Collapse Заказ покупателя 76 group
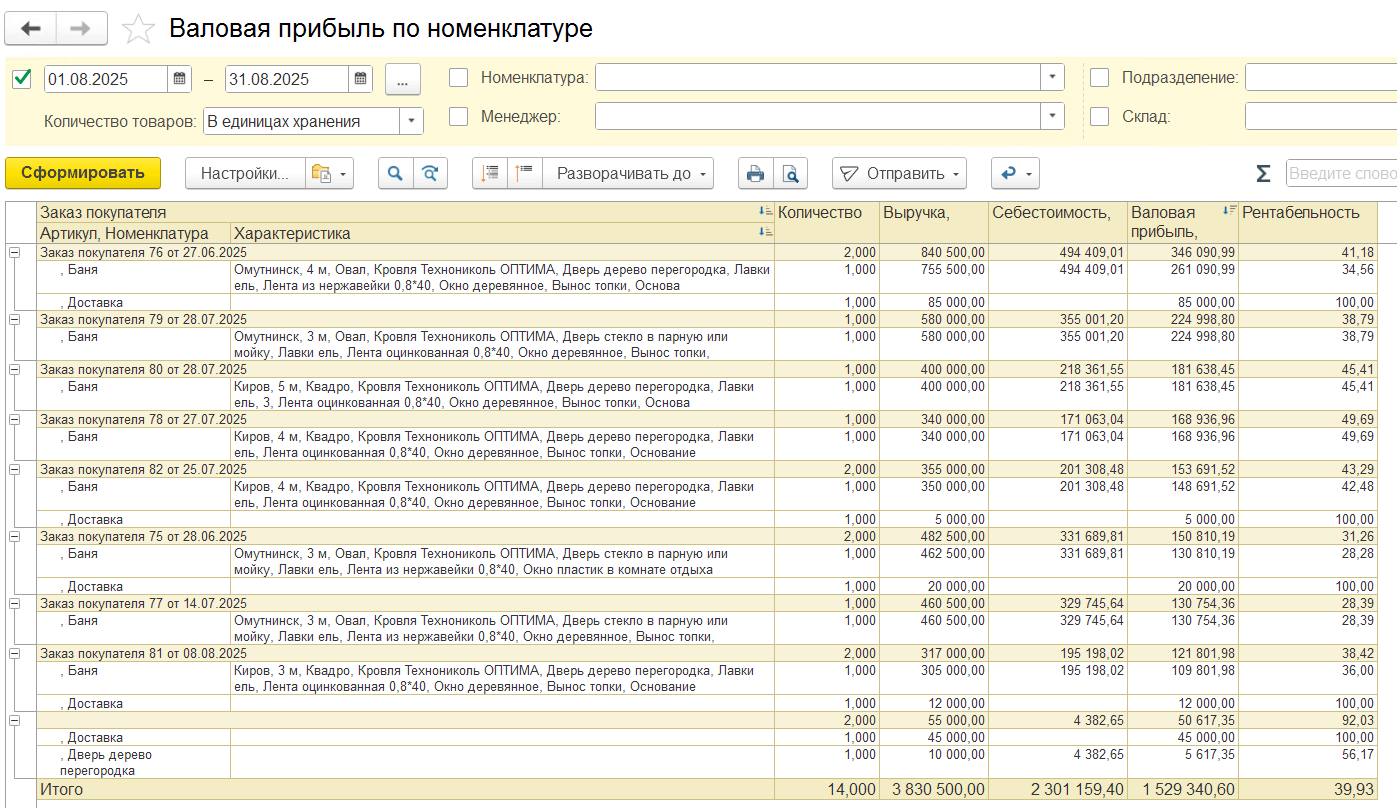 pos(15,253)
